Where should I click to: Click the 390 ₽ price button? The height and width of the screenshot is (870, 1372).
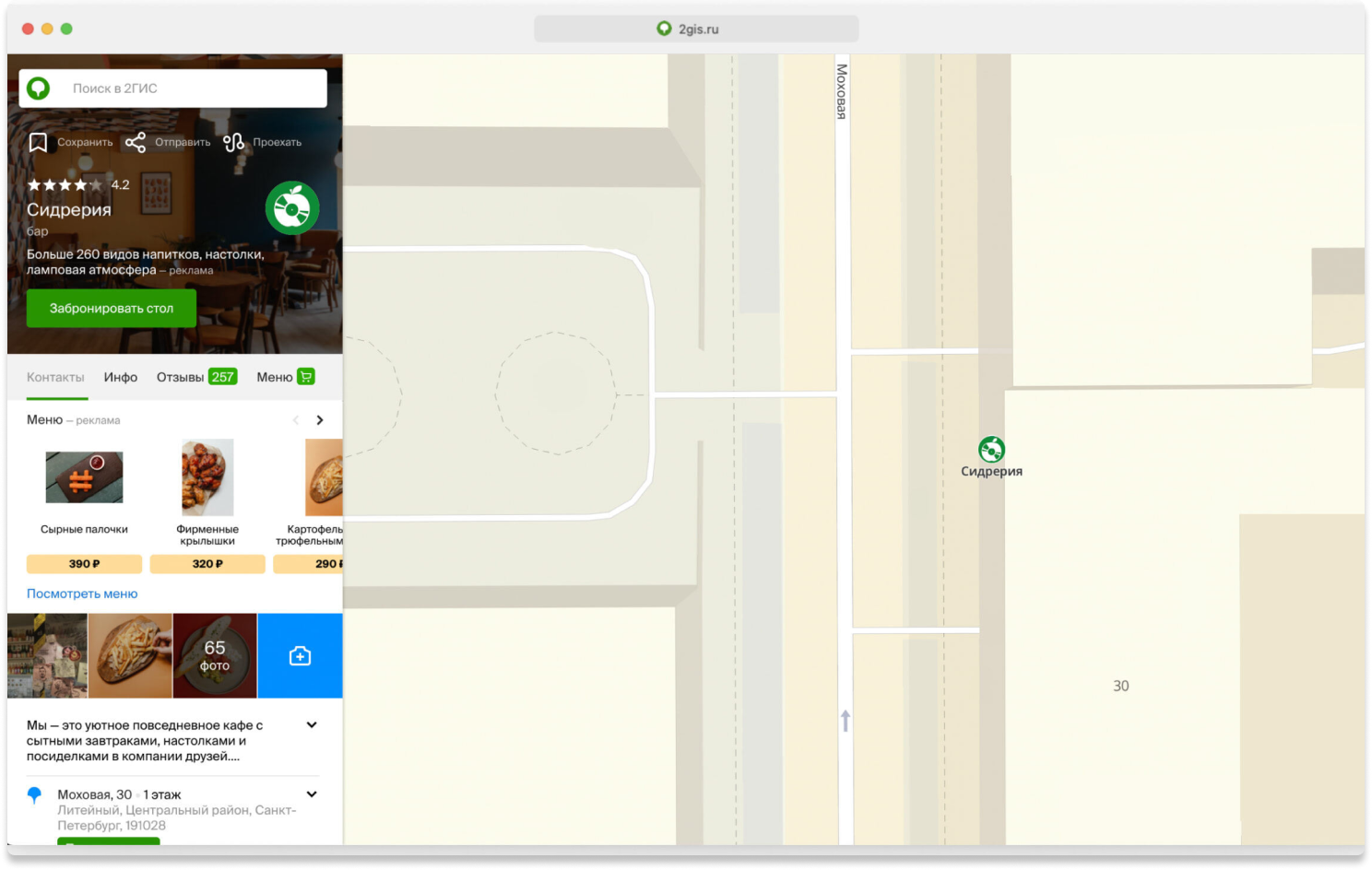coord(84,564)
